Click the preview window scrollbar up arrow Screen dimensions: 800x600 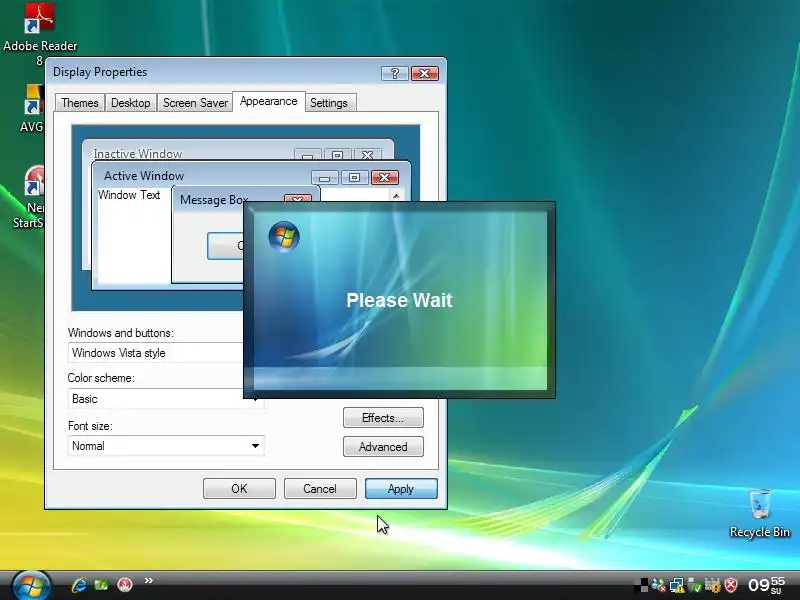click(396, 195)
